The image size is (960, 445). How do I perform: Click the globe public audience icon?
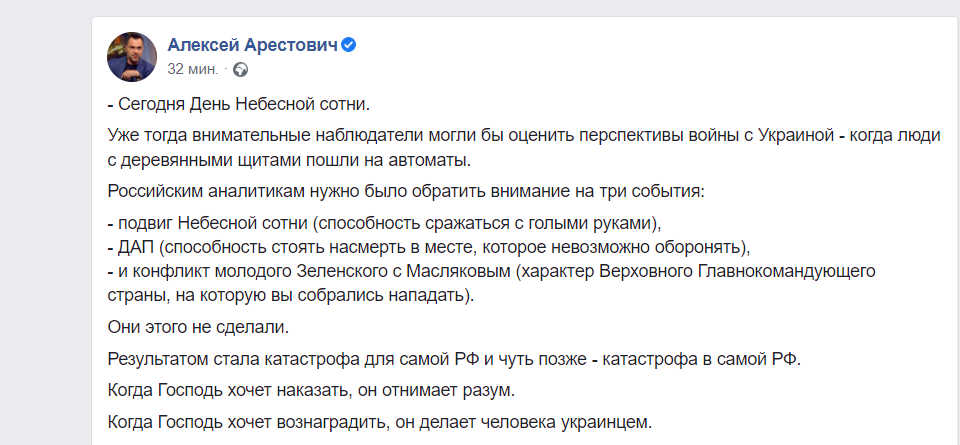pyautogui.click(x=241, y=70)
